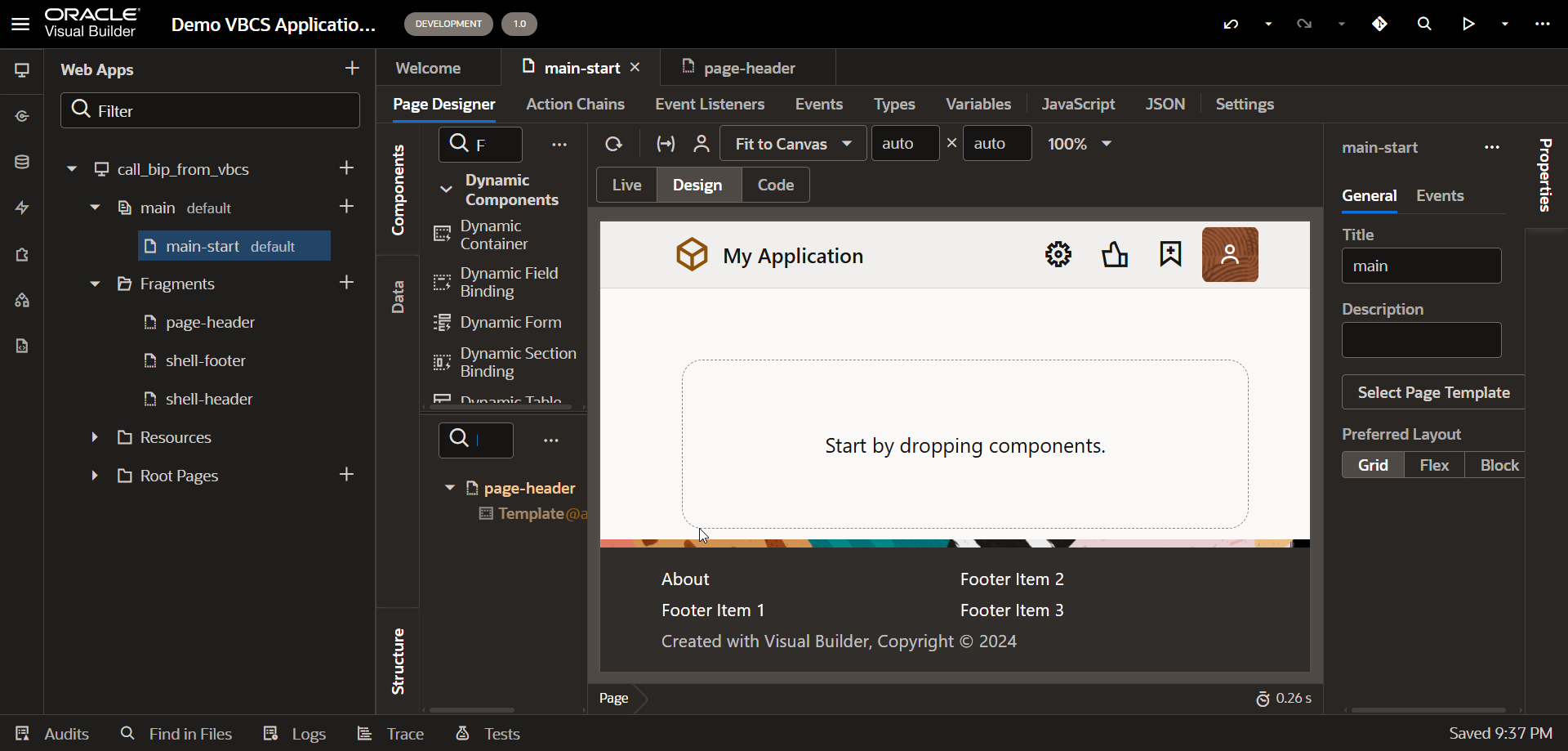Click Select Page Template button
Screen dimensions: 1568x751
tap(1433, 392)
